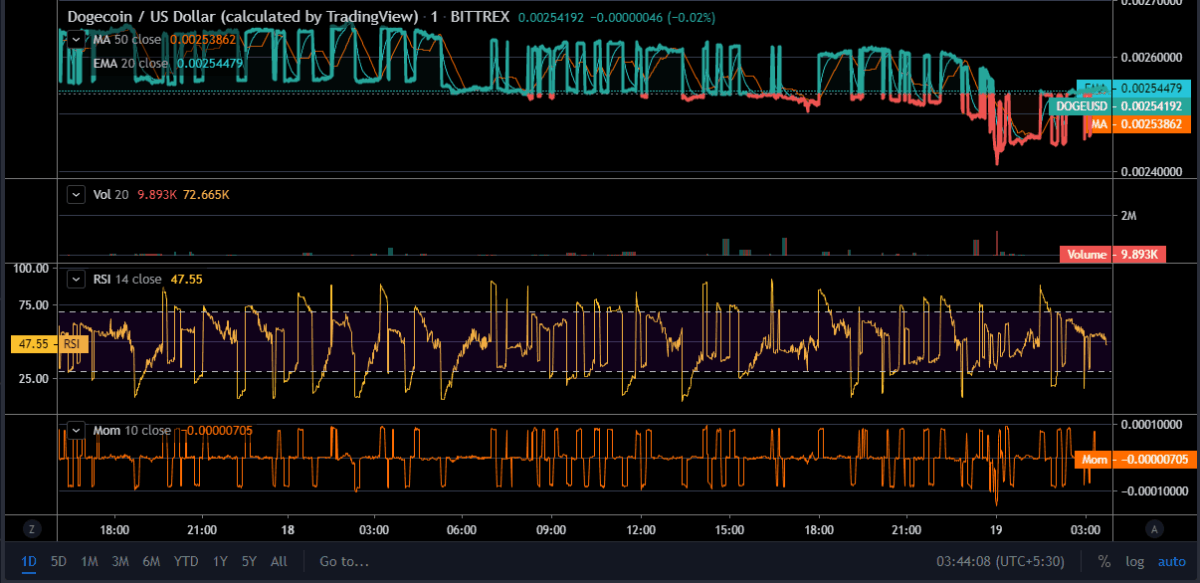
Task: Click the RSI 14 close legend label
Action: click(x=128, y=279)
